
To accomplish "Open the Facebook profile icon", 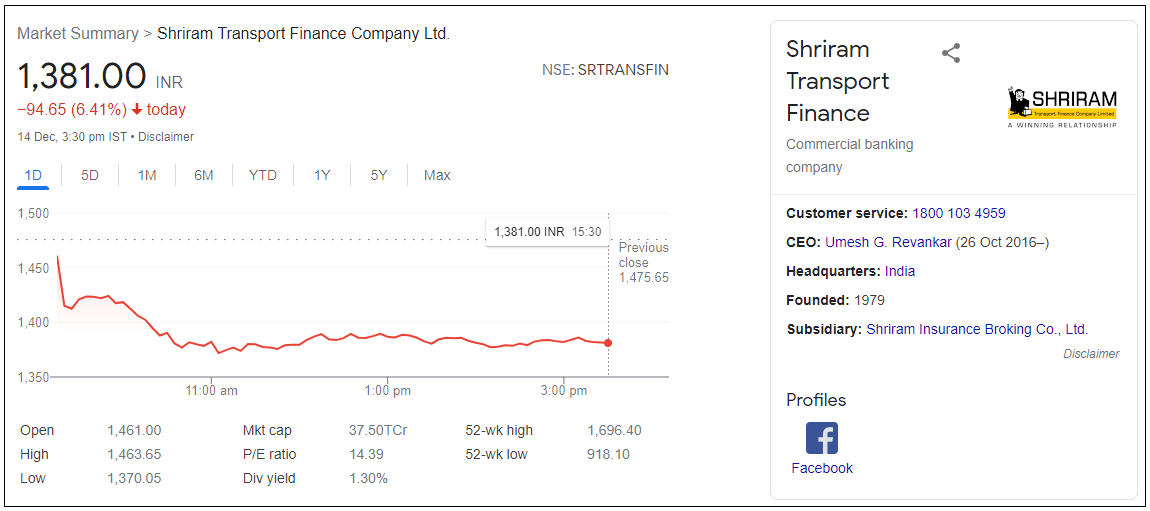I will (822, 438).
